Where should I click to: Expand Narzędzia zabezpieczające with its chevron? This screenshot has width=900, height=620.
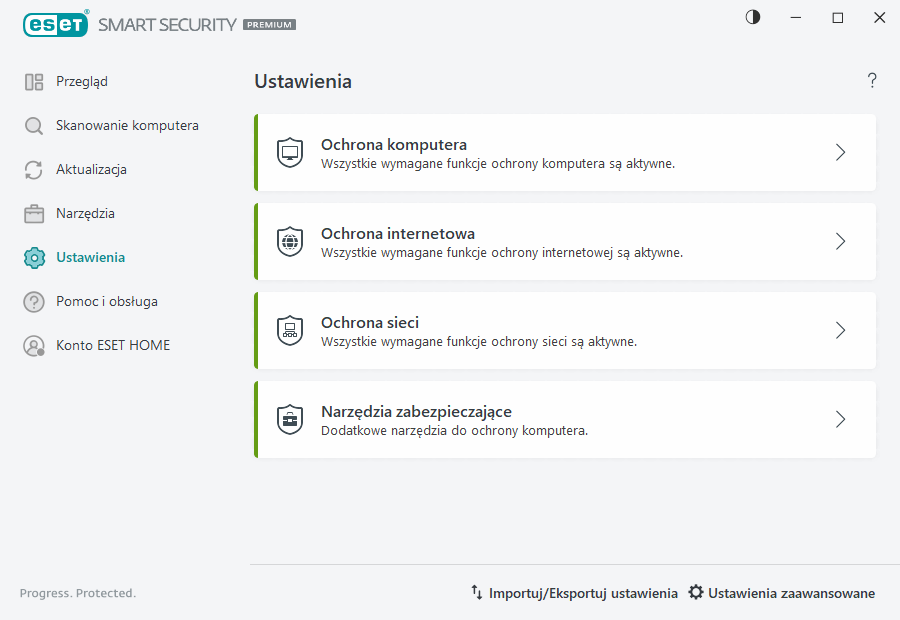coord(840,419)
